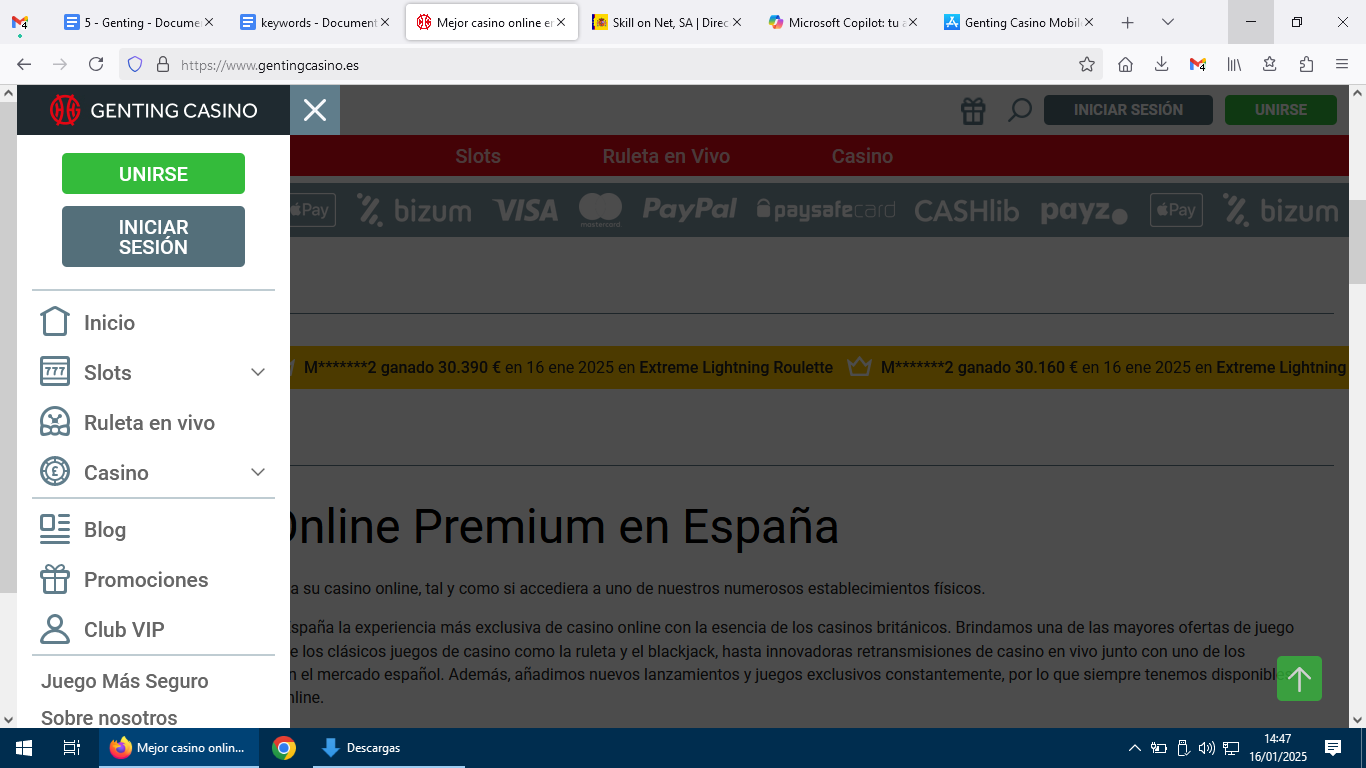The image size is (1366, 768).
Task: Click Promociones in the side menu
Action: (x=146, y=580)
